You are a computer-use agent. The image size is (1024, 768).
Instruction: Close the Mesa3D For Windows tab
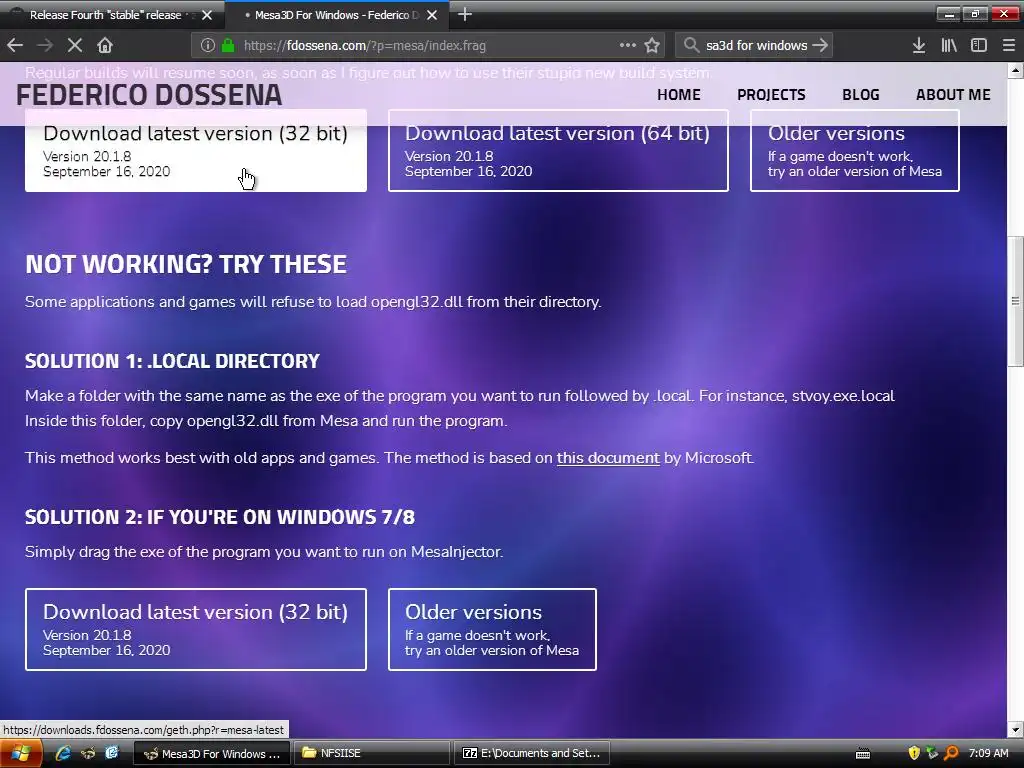432,15
